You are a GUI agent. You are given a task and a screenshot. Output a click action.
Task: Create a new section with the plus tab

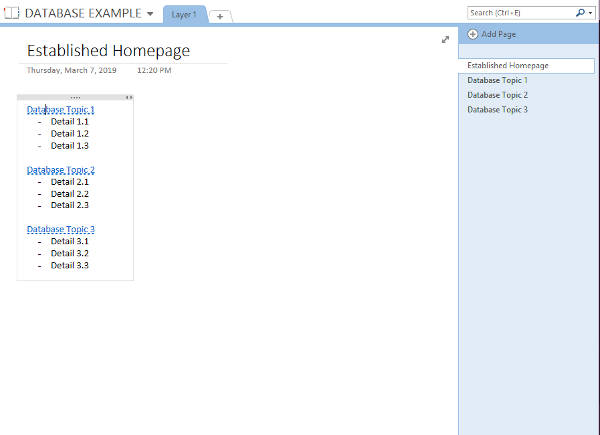coord(220,16)
